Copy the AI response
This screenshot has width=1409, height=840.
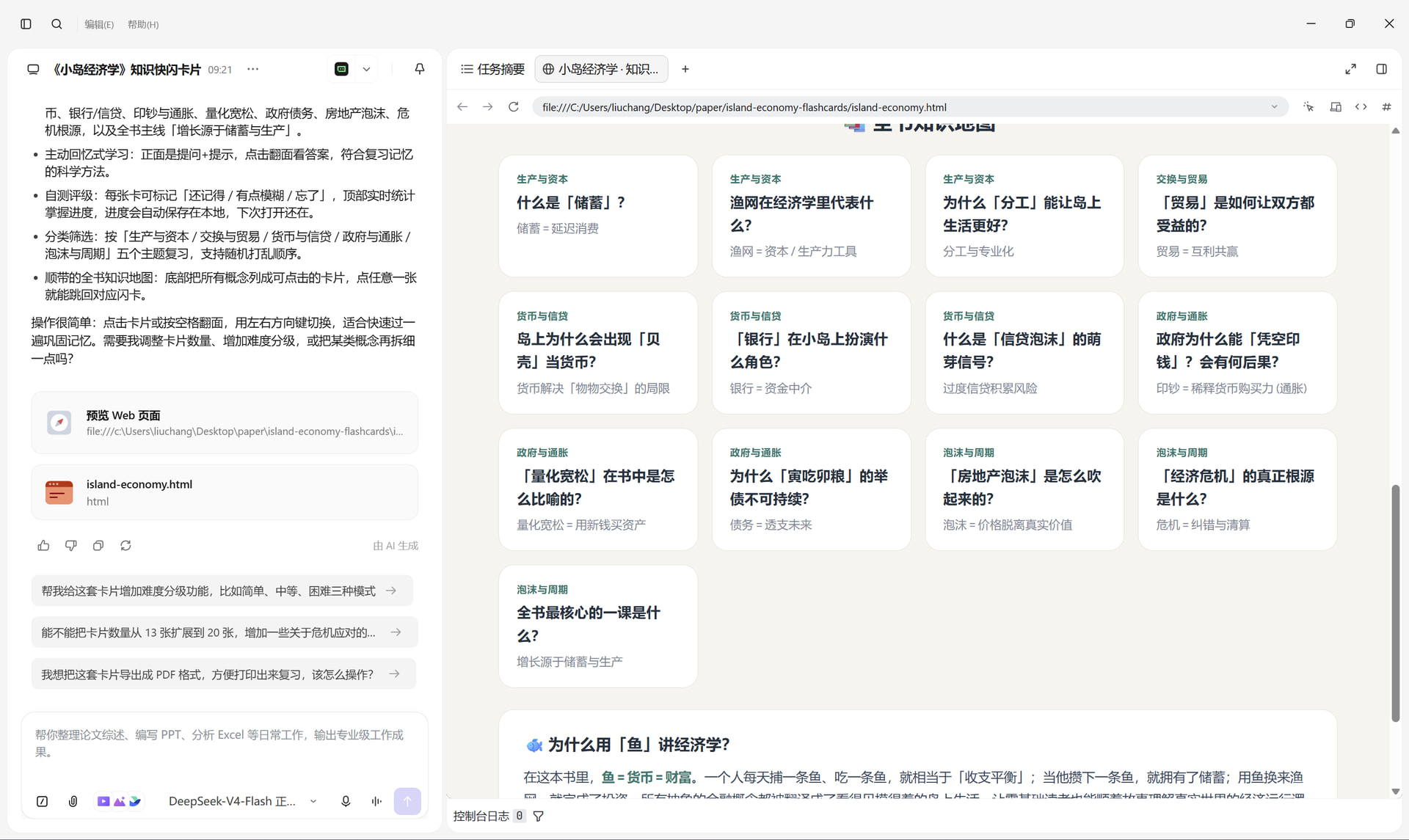tap(98, 546)
